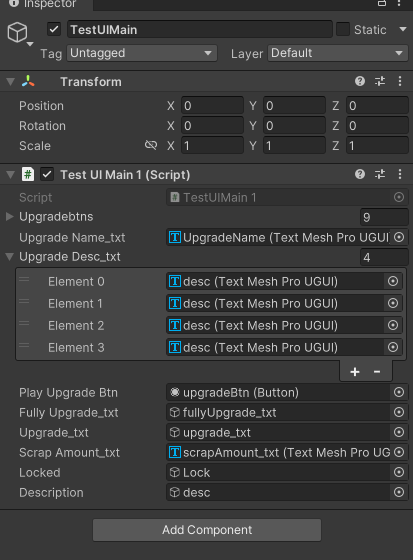Open Transform component help reference
Image resolution: width=413 pixels, height=560 pixels.
pos(360,81)
